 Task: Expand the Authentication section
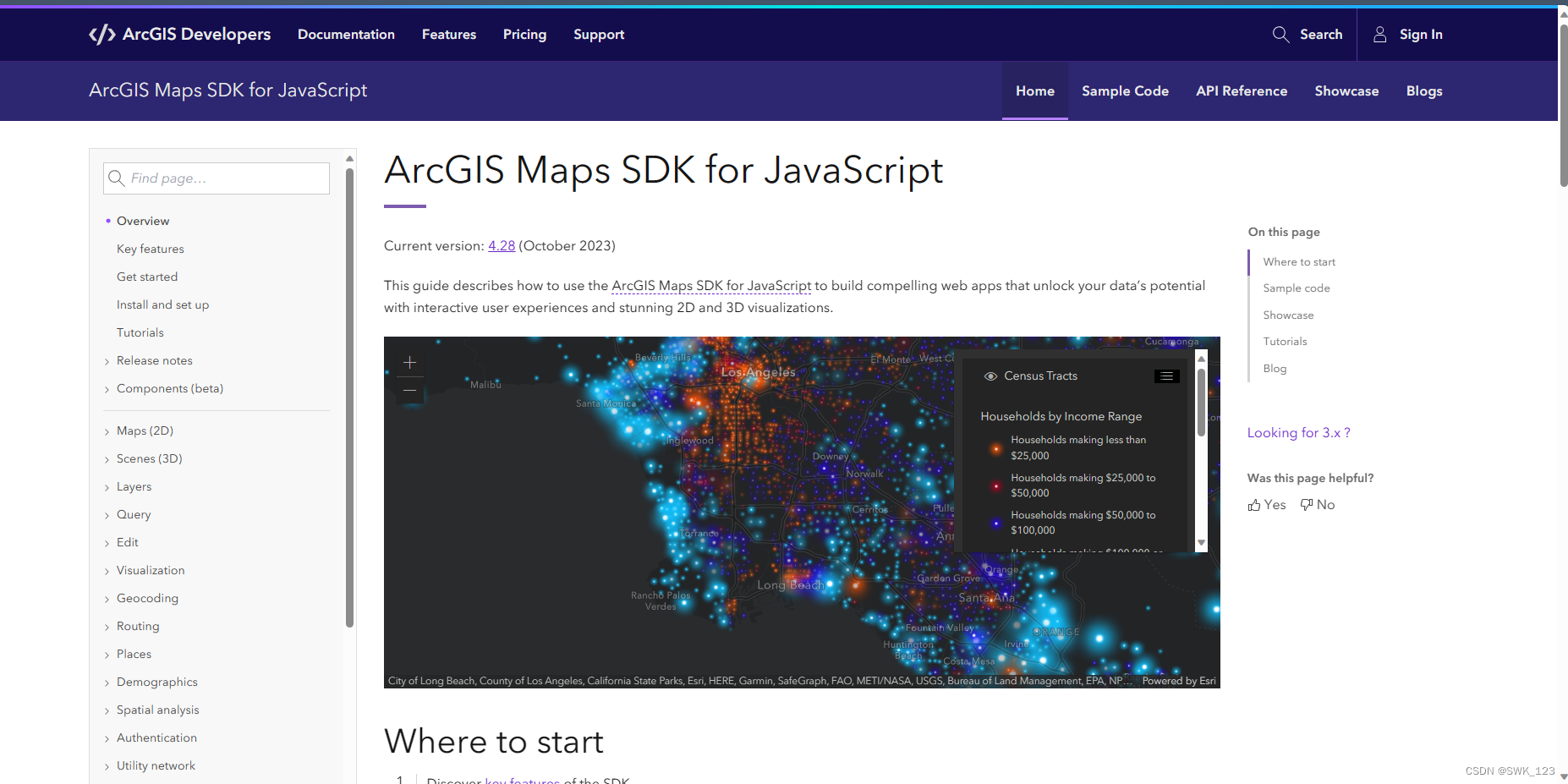[x=107, y=738]
